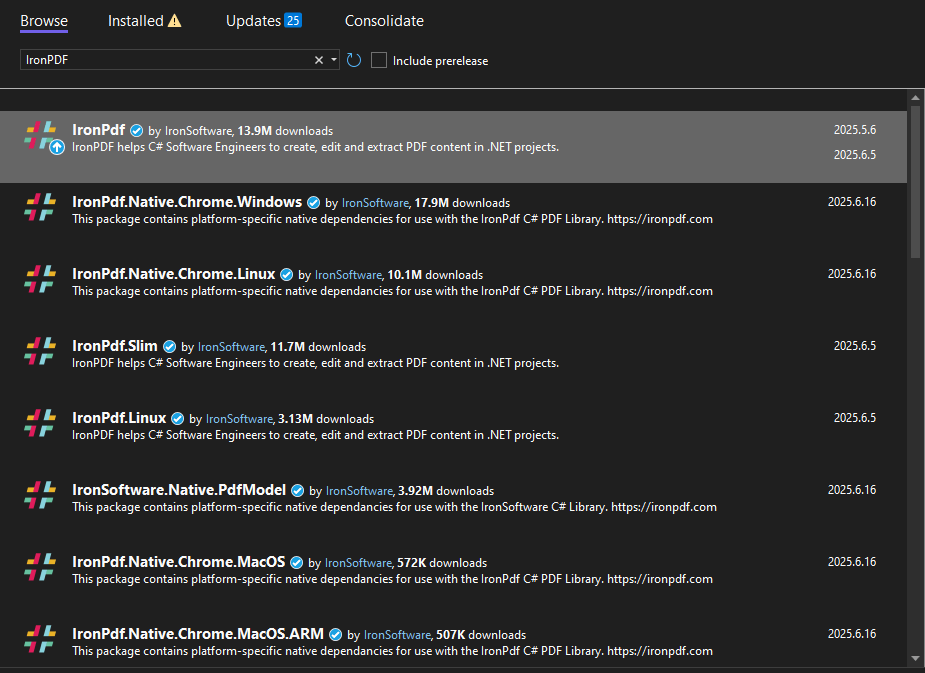Click version 2025.6.16 on IronPdf.Native.Chrome.Windows row
Screen dimensions: 925x673
tap(852, 202)
